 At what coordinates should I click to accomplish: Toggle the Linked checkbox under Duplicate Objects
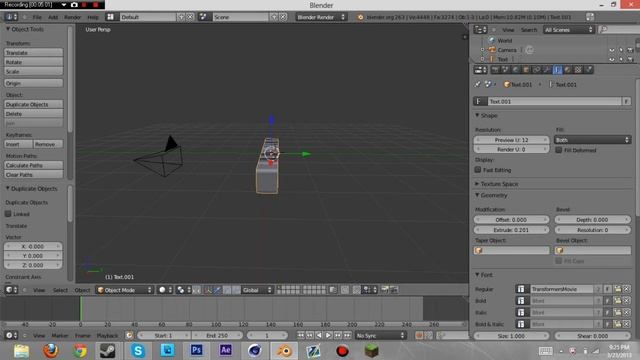click(x=8, y=214)
